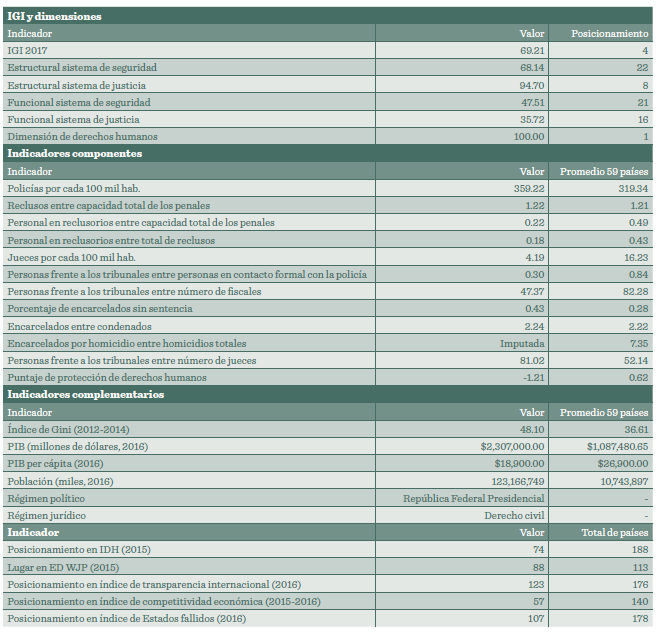
Task: Select the value 81.02
Action: click(x=532, y=360)
